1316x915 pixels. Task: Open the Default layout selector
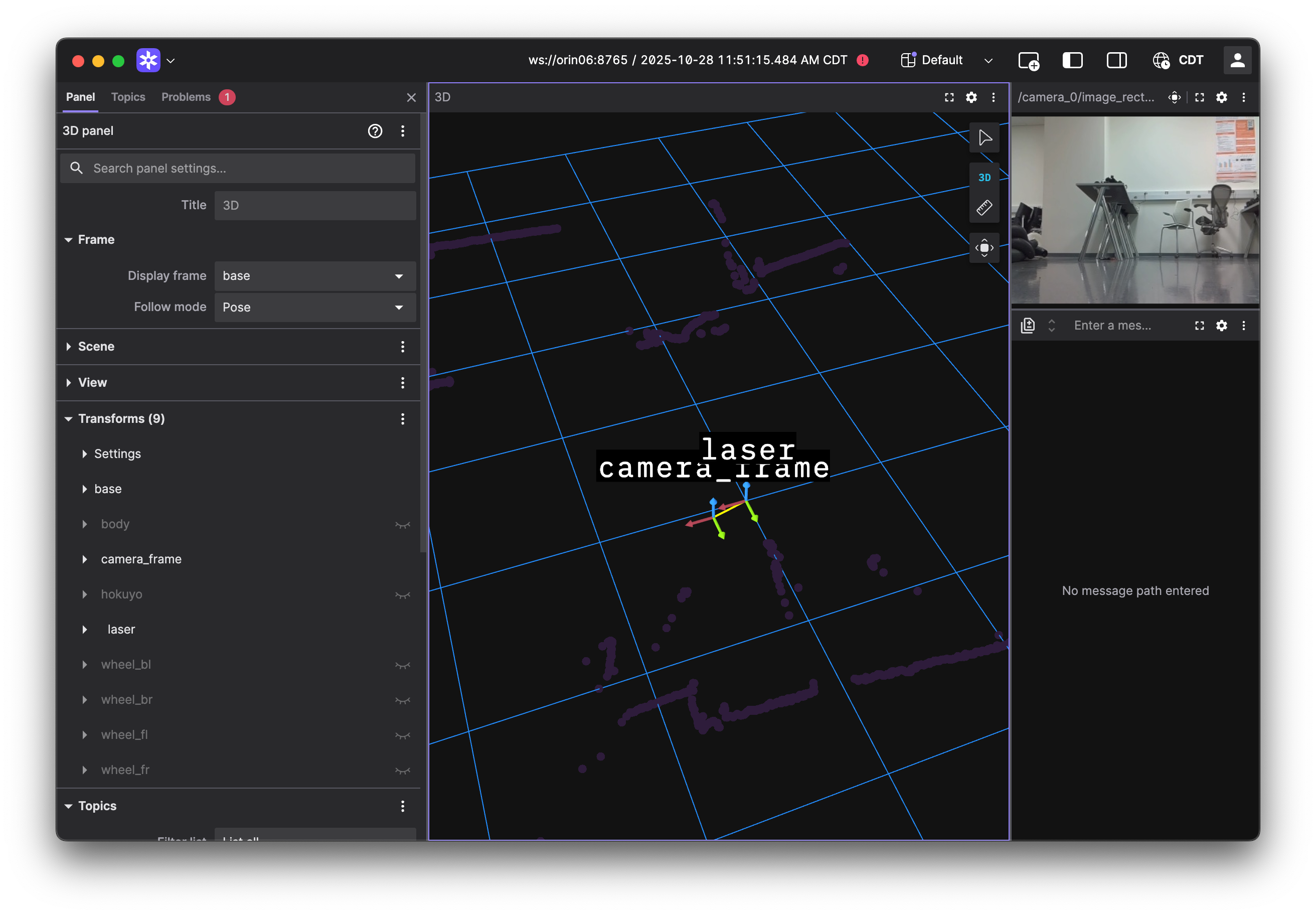click(x=943, y=60)
